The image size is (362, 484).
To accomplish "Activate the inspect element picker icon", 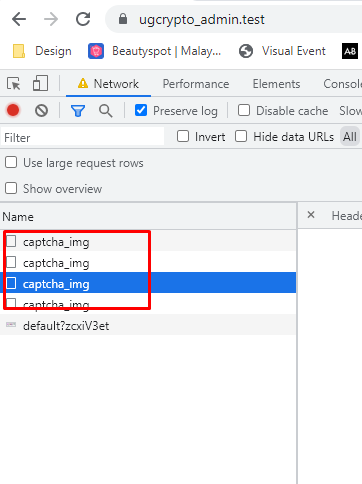I will pos(14,83).
